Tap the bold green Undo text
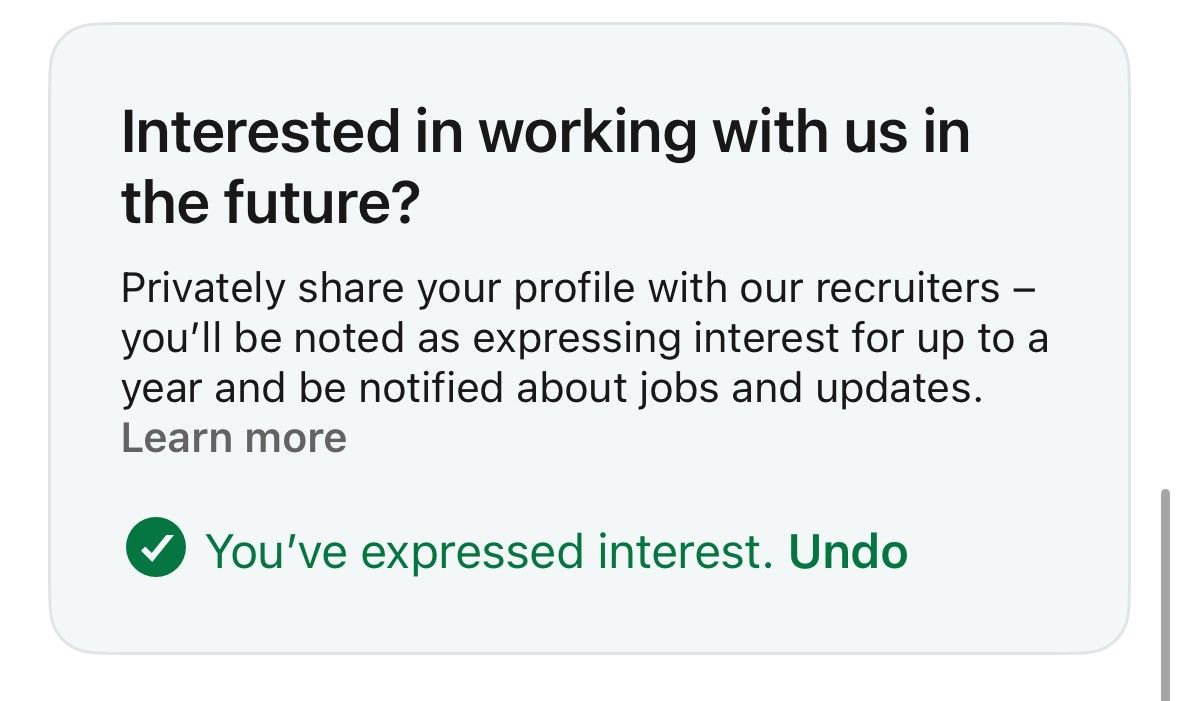 848,551
